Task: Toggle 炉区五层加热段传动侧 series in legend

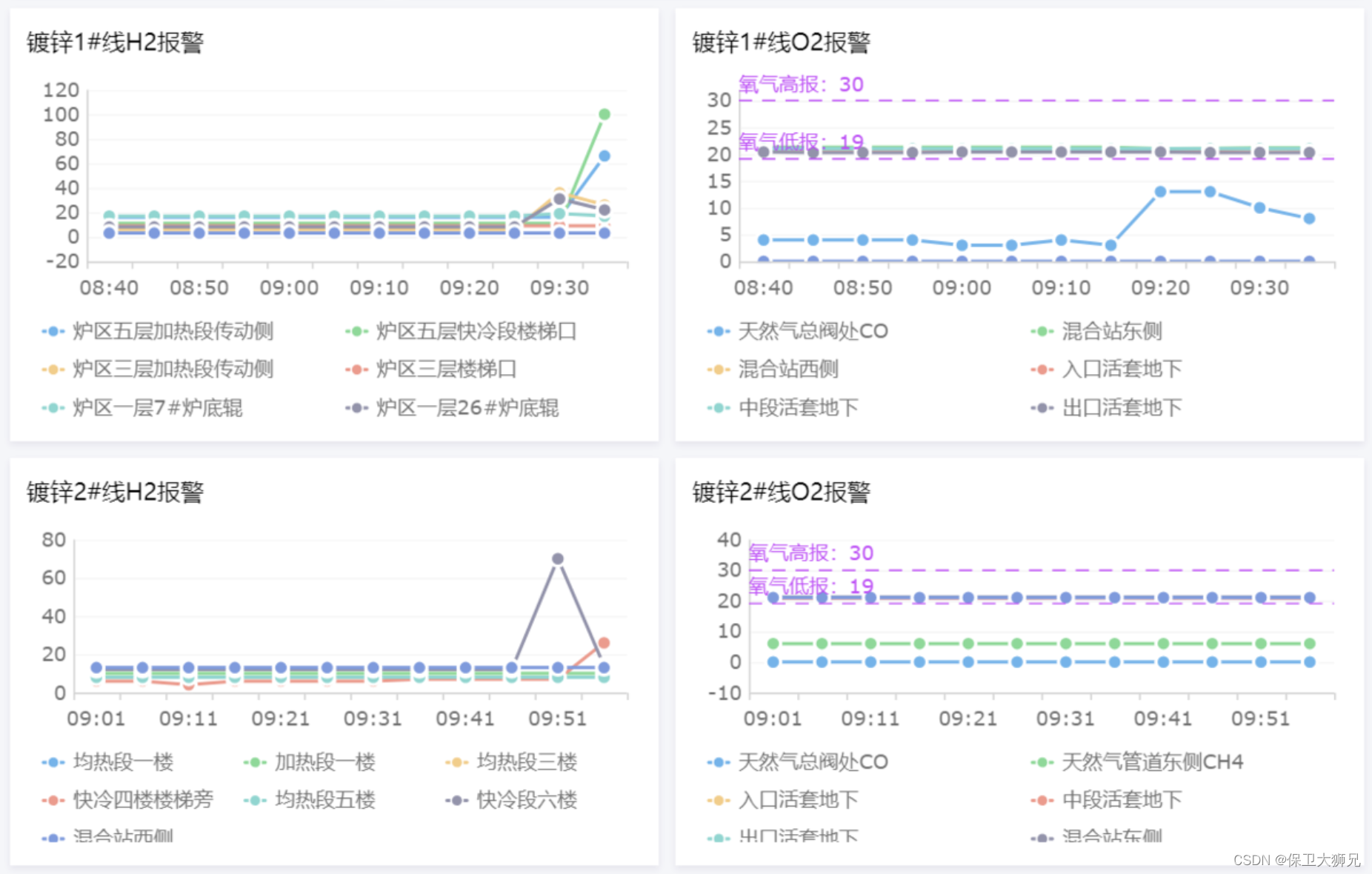Action: [158, 331]
